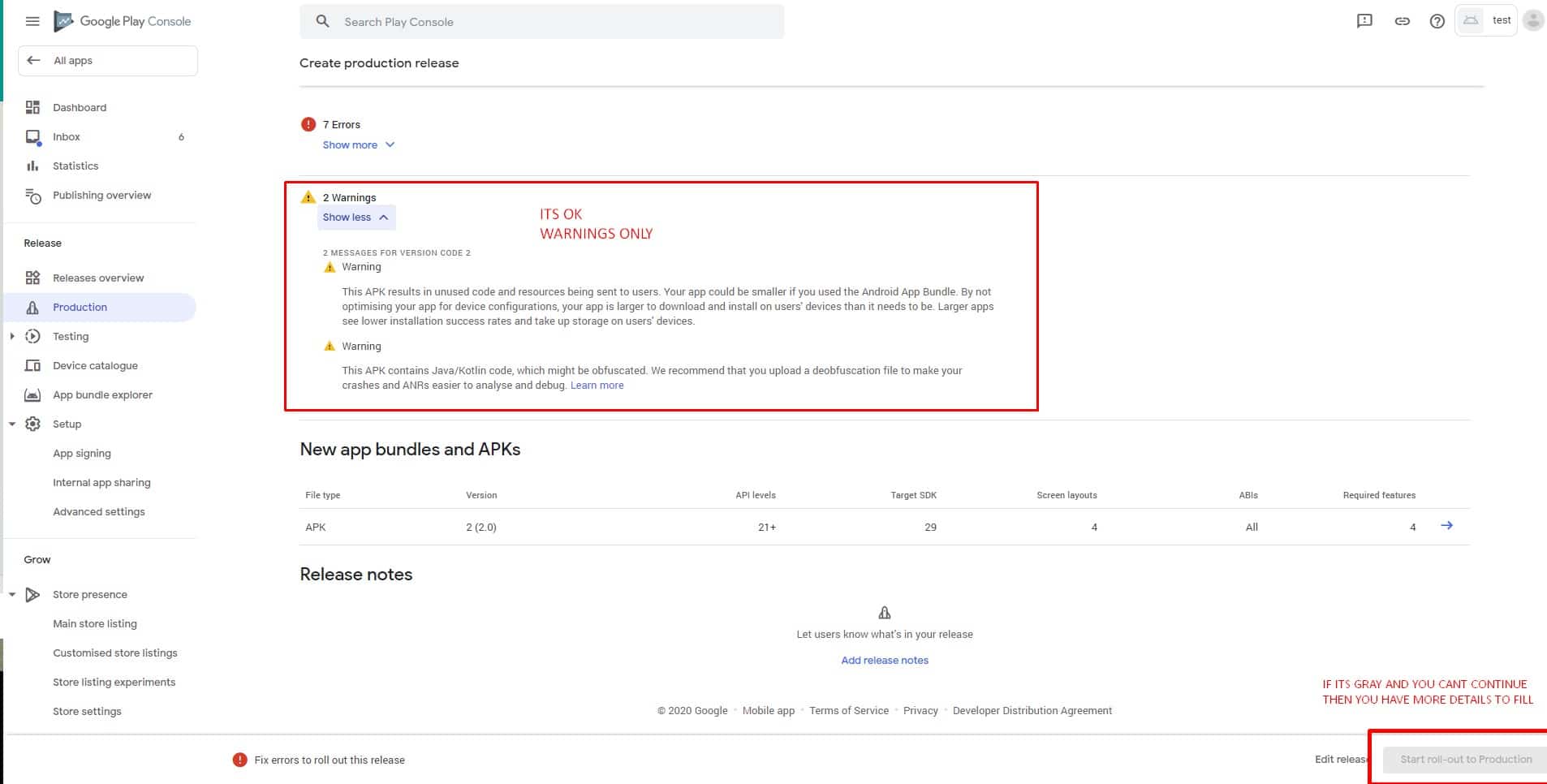
Task: Click the Dashboard icon in sidebar
Action: (x=32, y=107)
